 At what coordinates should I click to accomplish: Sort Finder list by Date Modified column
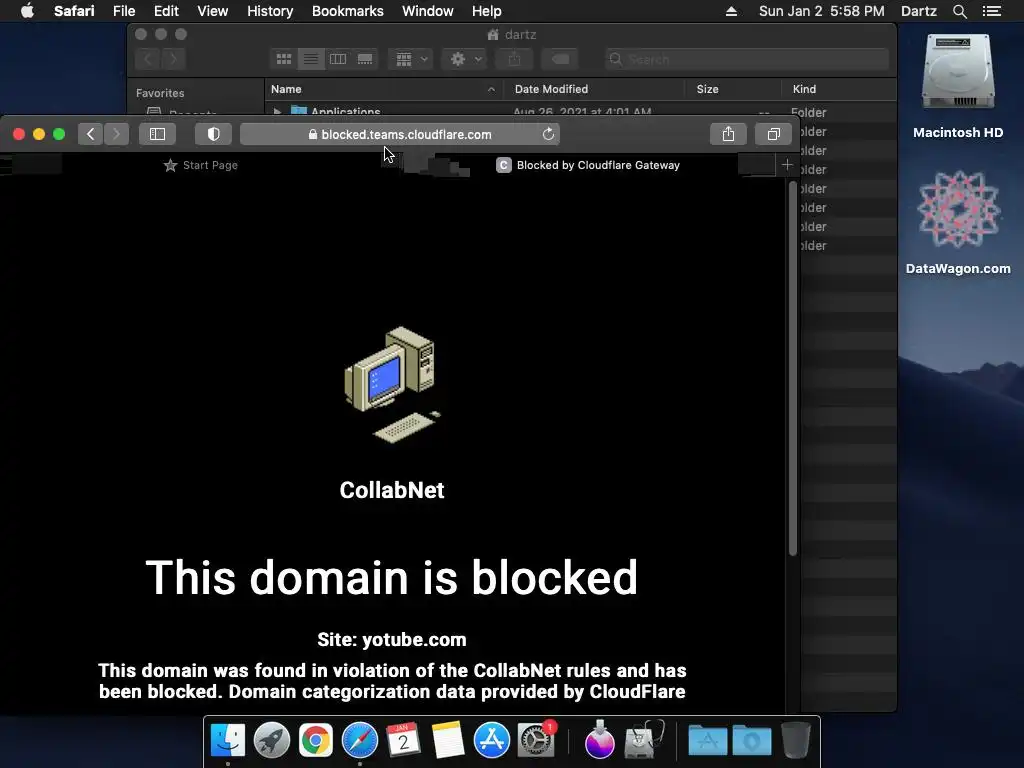594,89
